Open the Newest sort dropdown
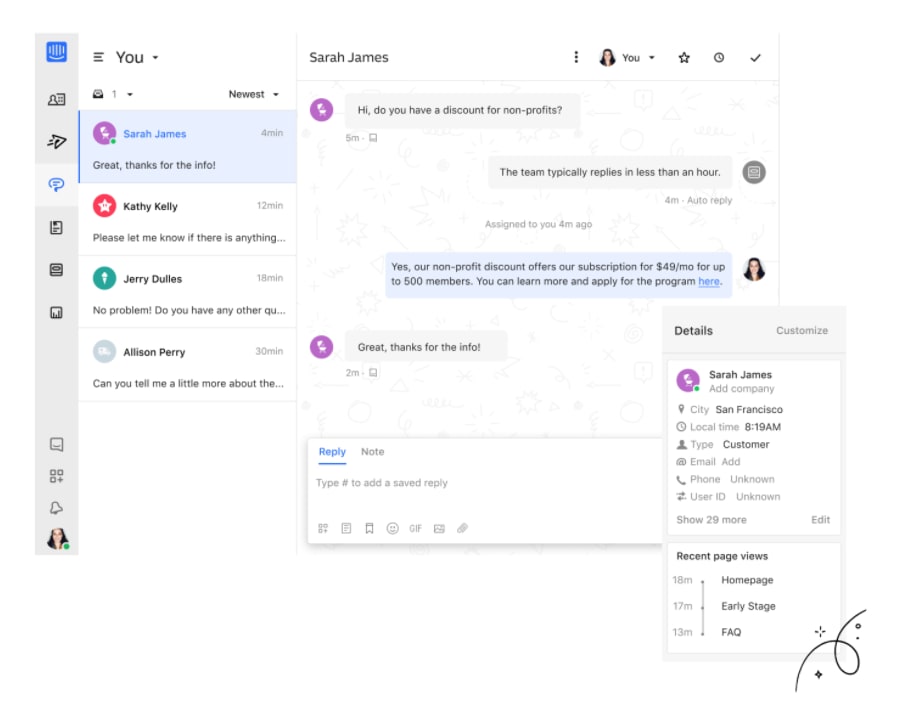The height and width of the screenshot is (716, 897). click(x=253, y=94)
